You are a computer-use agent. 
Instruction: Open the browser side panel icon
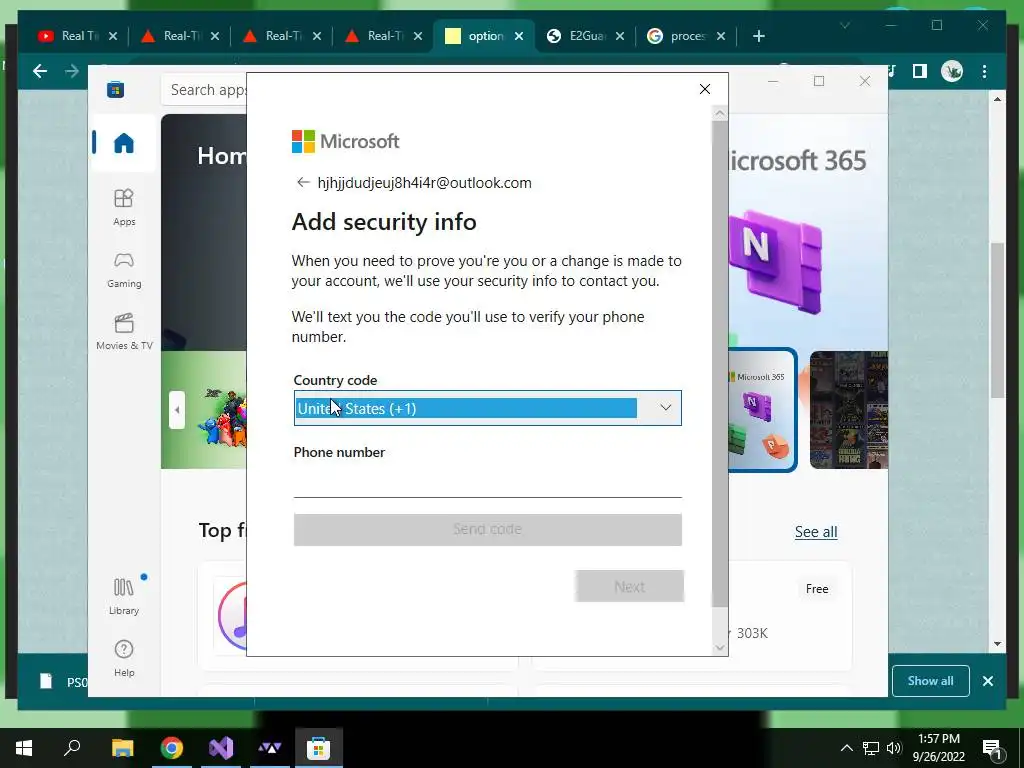click(920, 71)
